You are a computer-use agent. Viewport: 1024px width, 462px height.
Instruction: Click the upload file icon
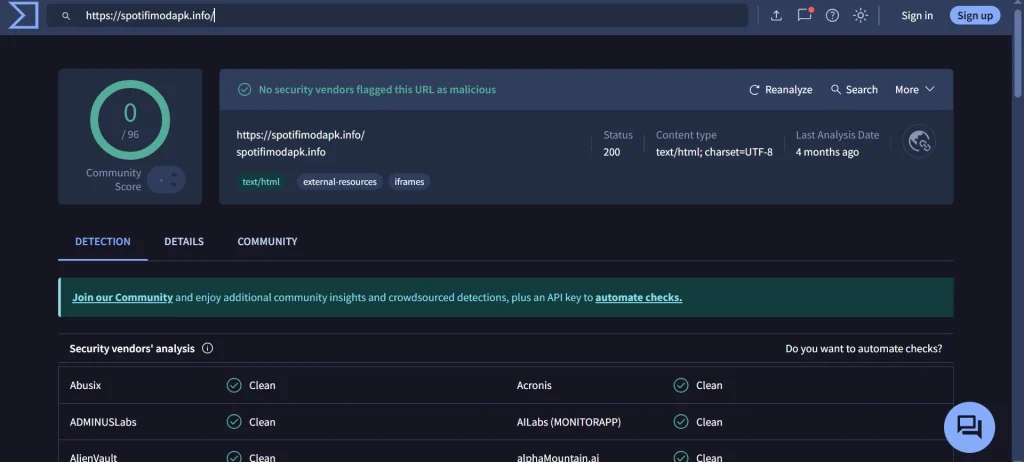[x=776, y=16]
